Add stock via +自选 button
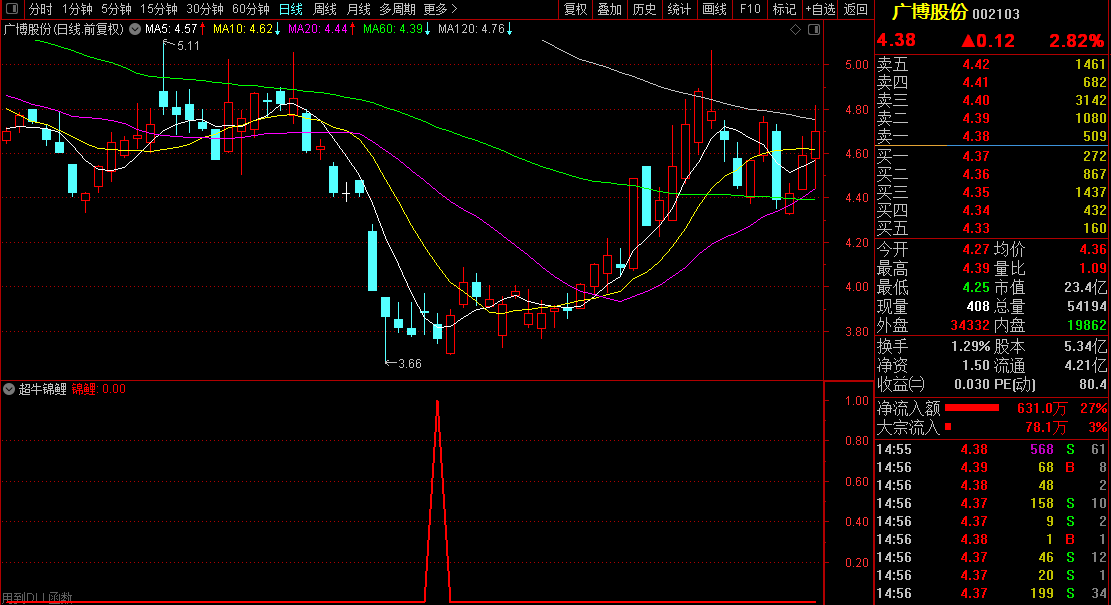Viewport: 1111px width, 605px height. (x=820, y=9)
